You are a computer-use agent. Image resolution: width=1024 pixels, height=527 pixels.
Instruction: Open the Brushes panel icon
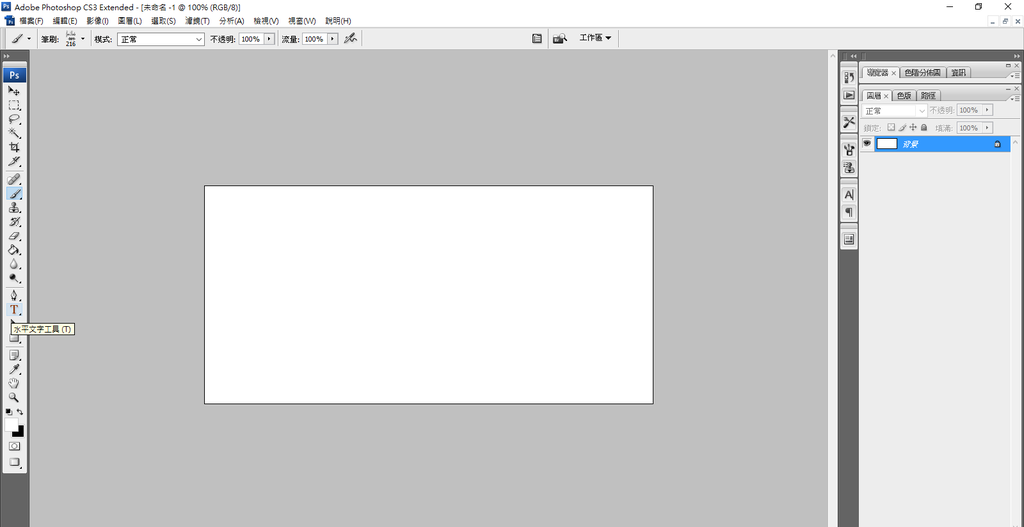pos(849,150)
